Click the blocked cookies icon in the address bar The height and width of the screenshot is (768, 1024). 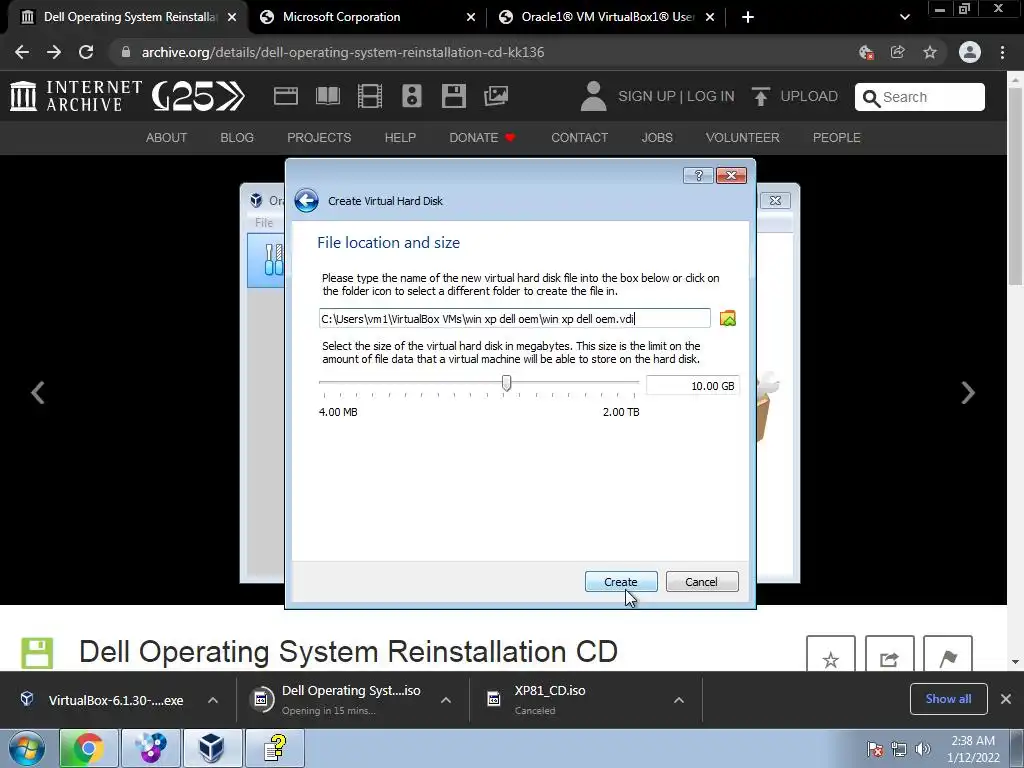tap(866, 52)
